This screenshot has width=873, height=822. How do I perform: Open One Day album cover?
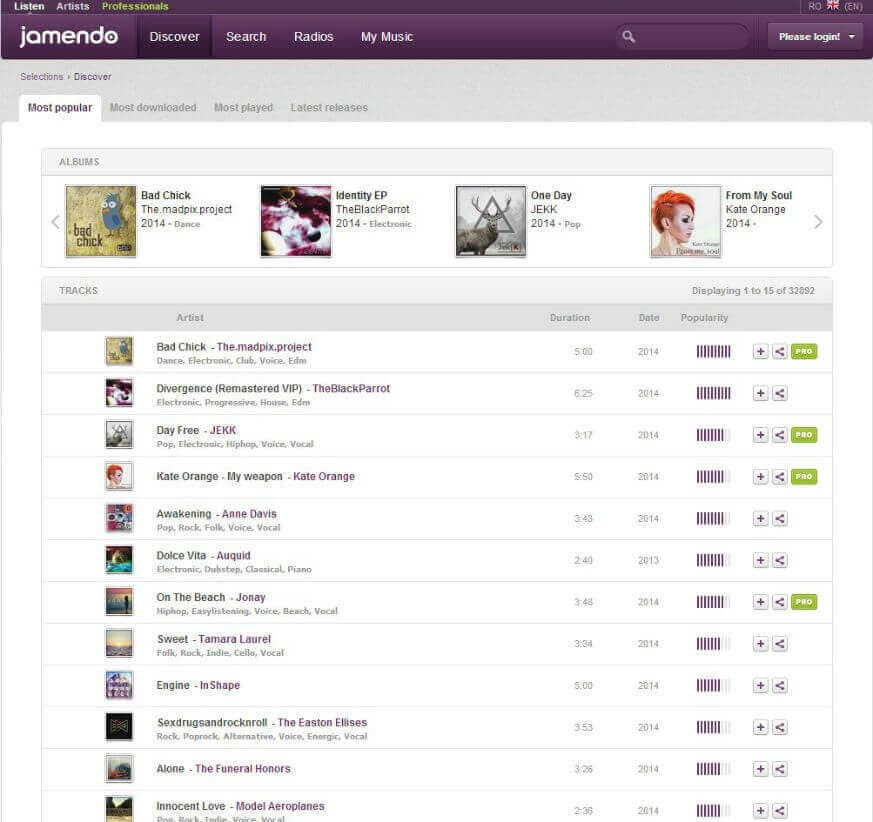coord(491,221)
